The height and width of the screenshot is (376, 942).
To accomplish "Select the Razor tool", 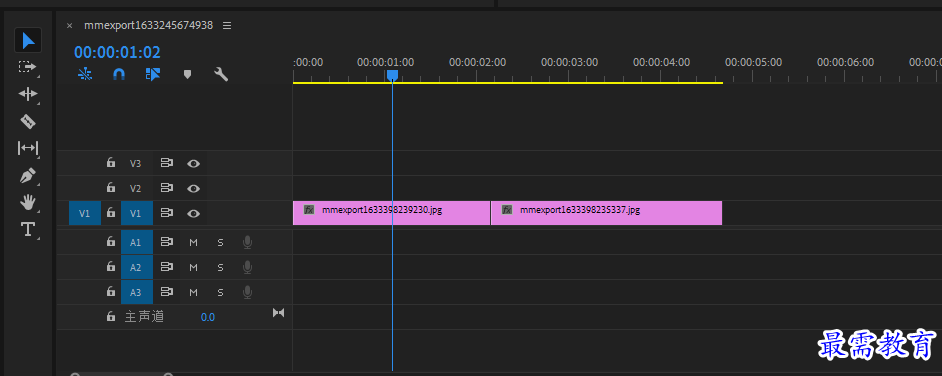I will coord(28,121).
